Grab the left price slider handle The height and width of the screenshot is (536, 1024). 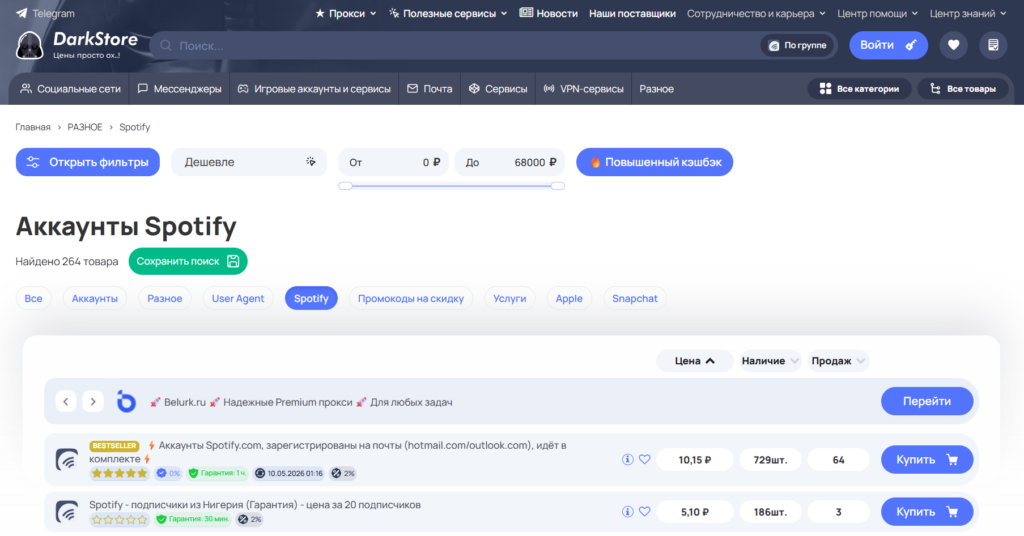point(345,186)
